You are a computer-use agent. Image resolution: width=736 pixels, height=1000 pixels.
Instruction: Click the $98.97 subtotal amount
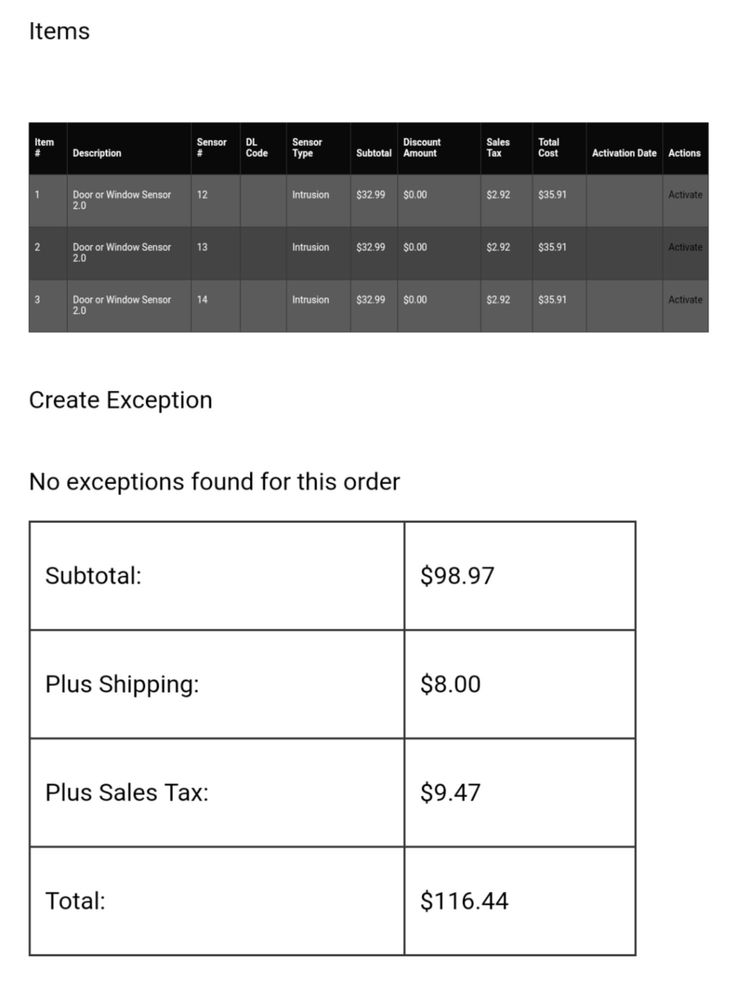457,575
